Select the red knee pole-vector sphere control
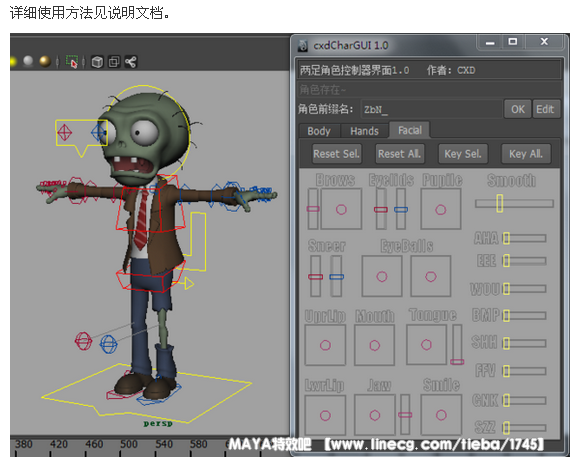 click(x=83, y=341)
